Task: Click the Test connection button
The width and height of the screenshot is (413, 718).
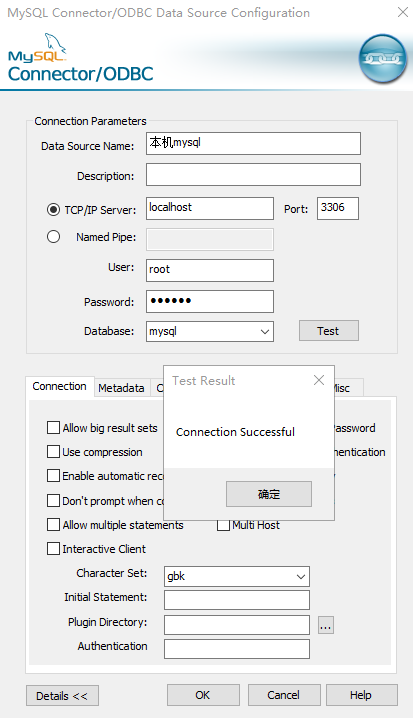Action: tap(328, 331)
